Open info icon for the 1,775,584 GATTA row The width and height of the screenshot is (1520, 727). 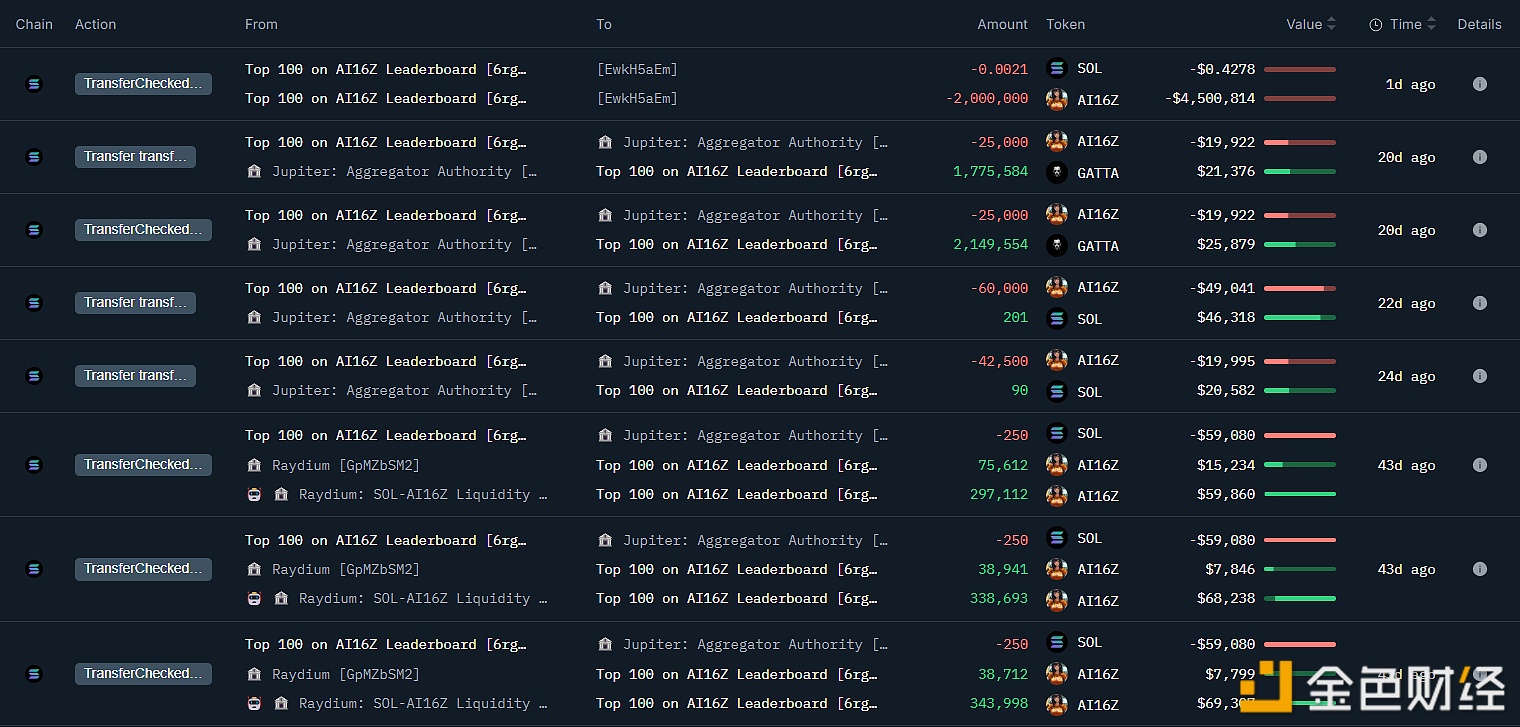pos(1479,157)
